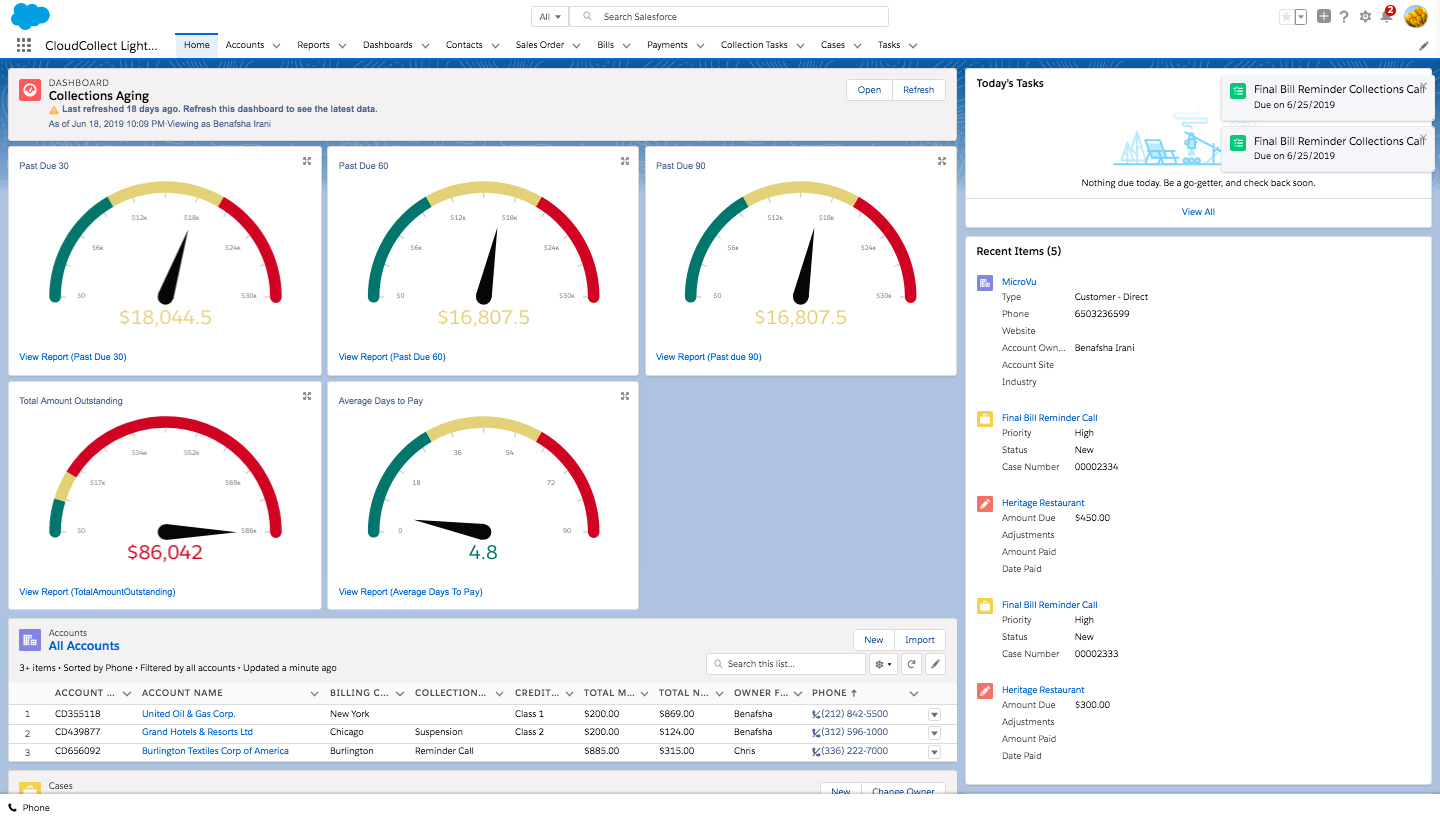Open View Report (TotalAmountOutstanding) link
1440x821 pixels.
(97, 592)
